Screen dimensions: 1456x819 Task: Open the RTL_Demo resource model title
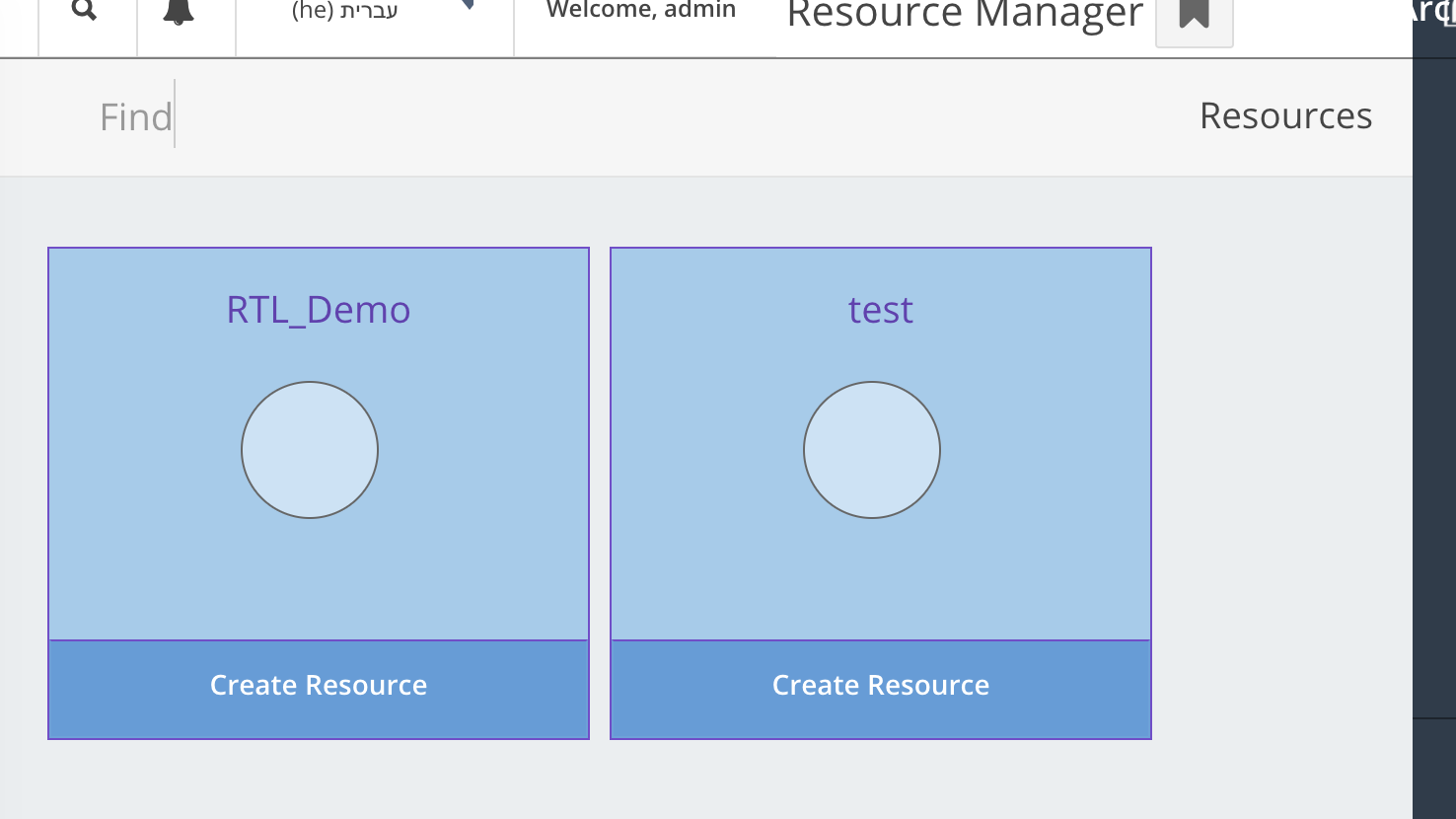point(318,309)
